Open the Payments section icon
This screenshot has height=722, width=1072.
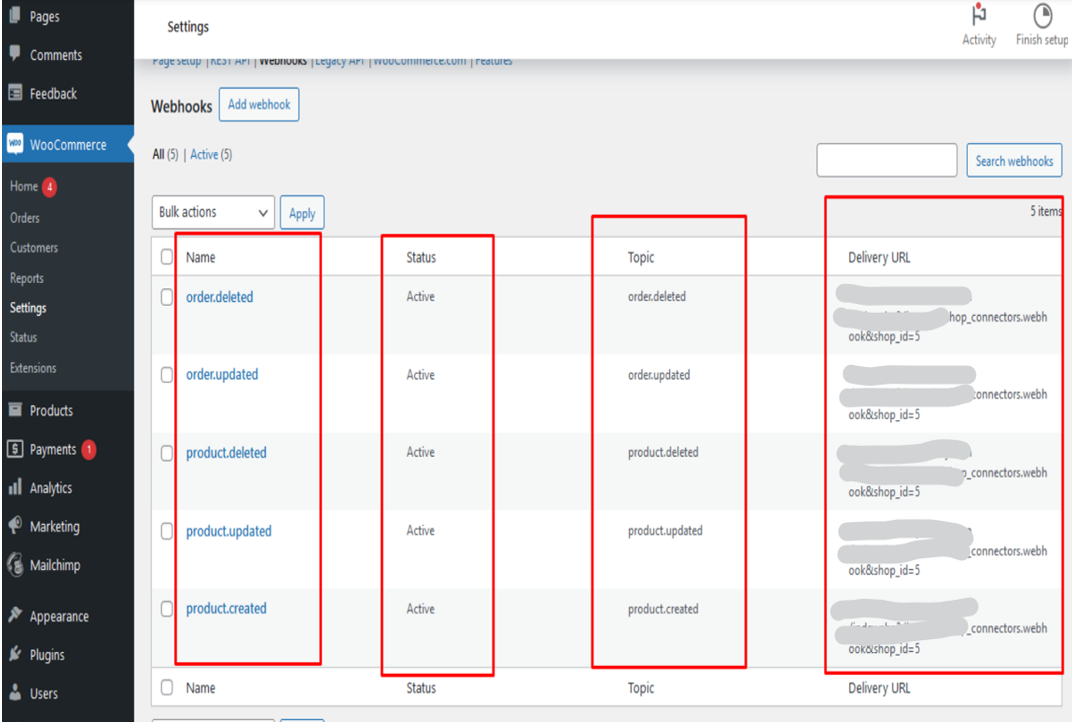click(x=14, y=449)
